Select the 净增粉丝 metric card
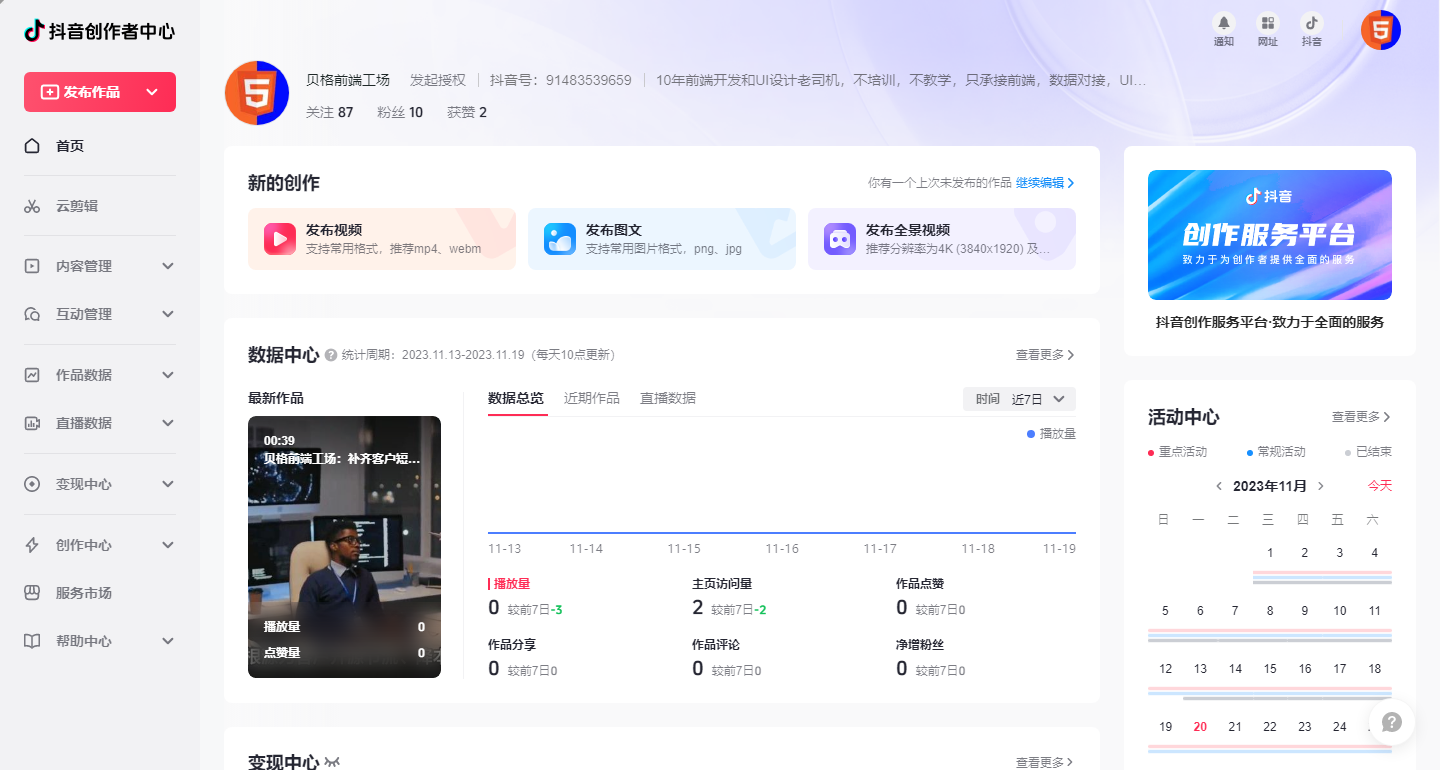This screenshot has height=770, width=1440. [x=931, y=658]
